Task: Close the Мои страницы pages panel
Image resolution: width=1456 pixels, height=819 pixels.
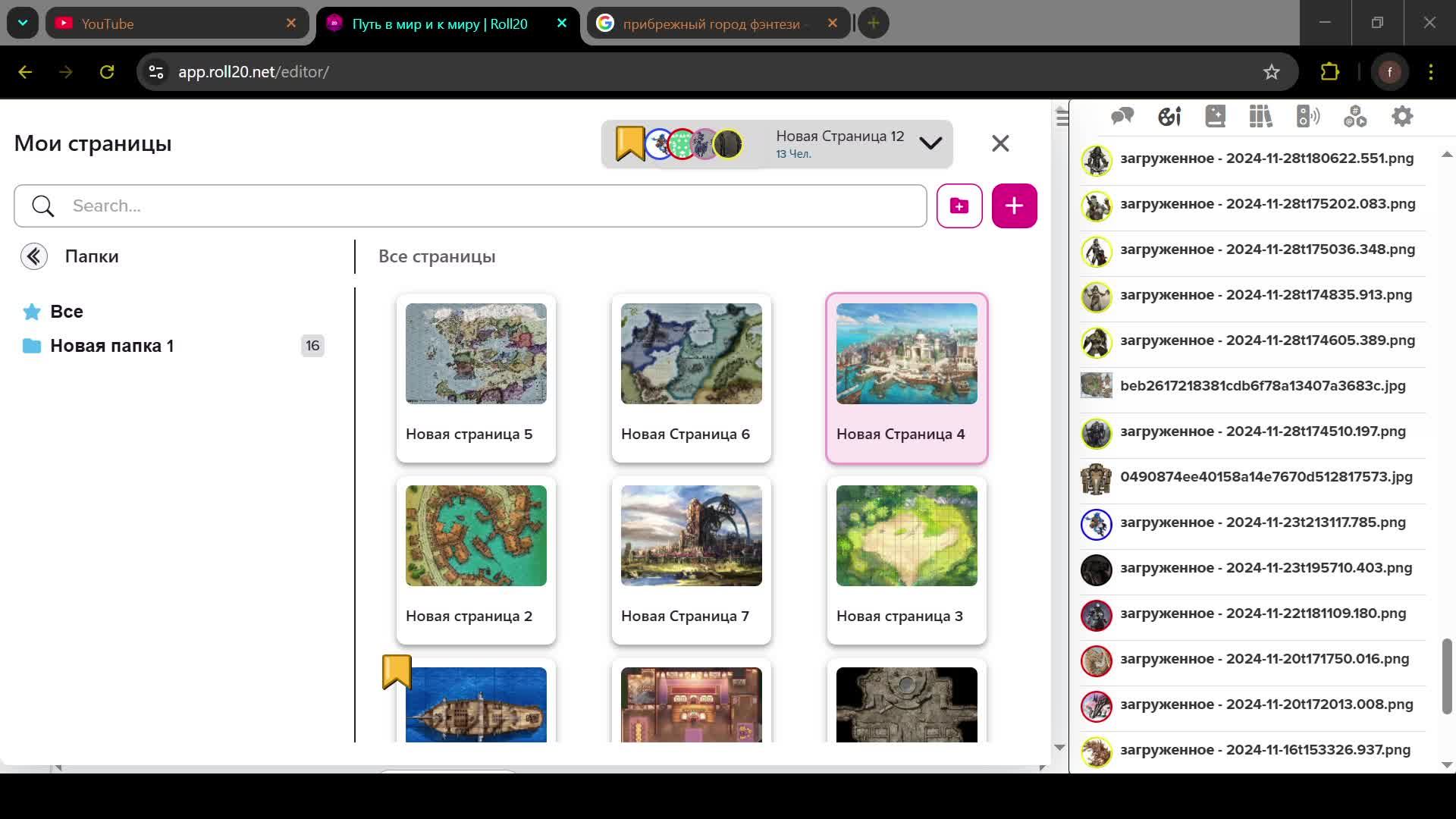Action: coord(1000,143)
